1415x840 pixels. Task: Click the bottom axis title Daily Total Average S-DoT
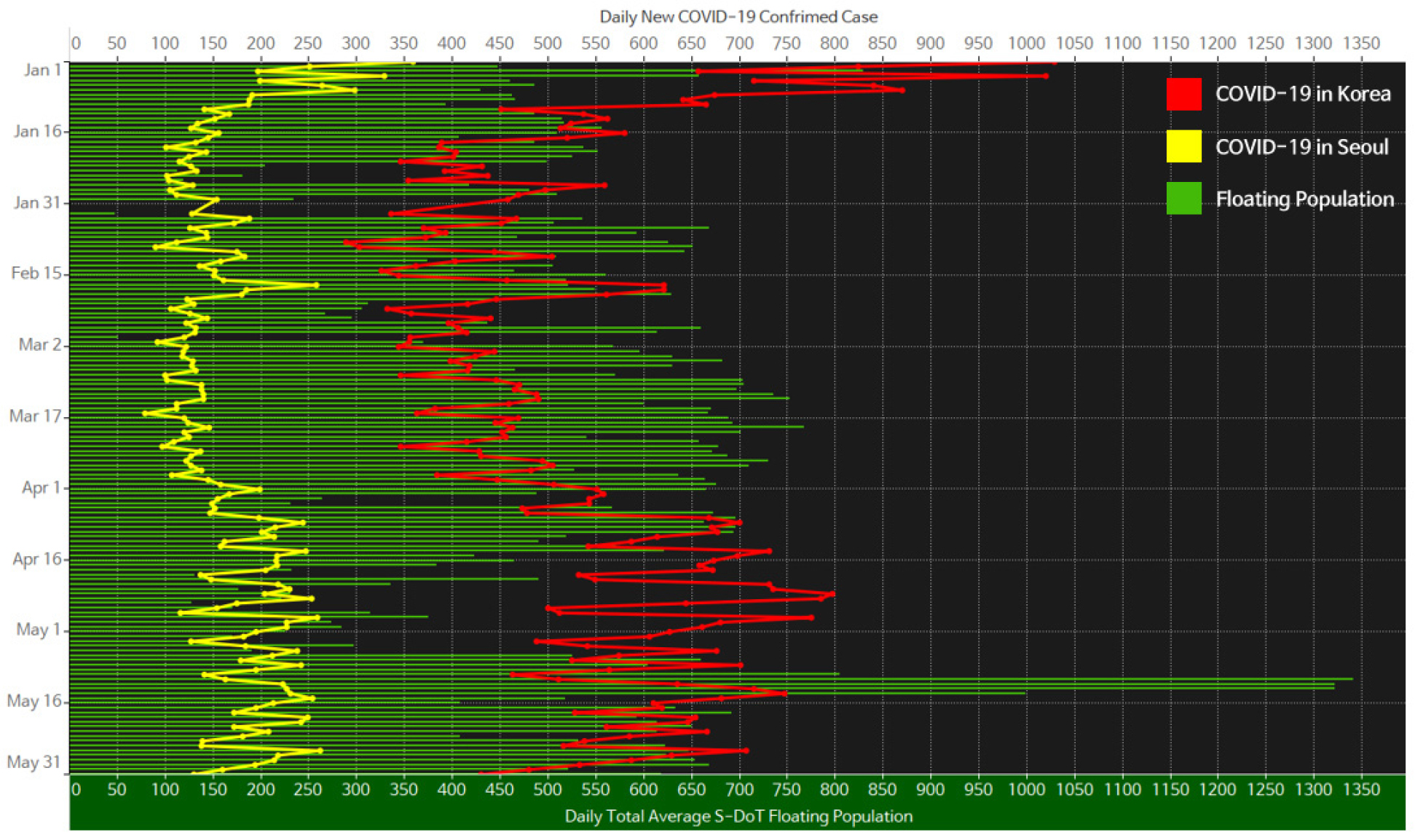pyautogui.click(x=738, y=816)
